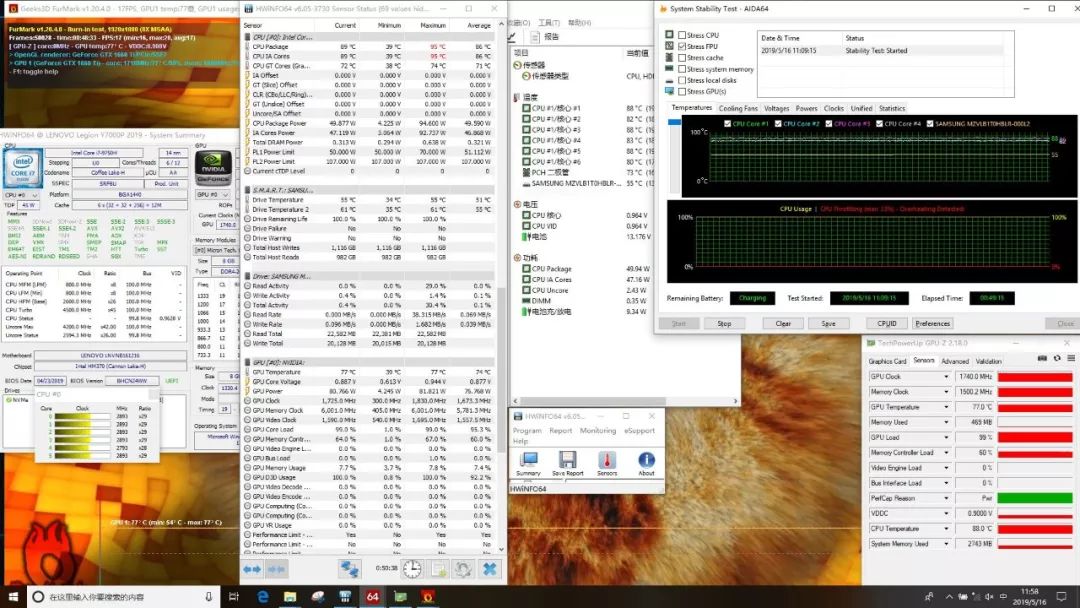Click the Preferences button
1080x608 pixels.
(x=932, y=323)
